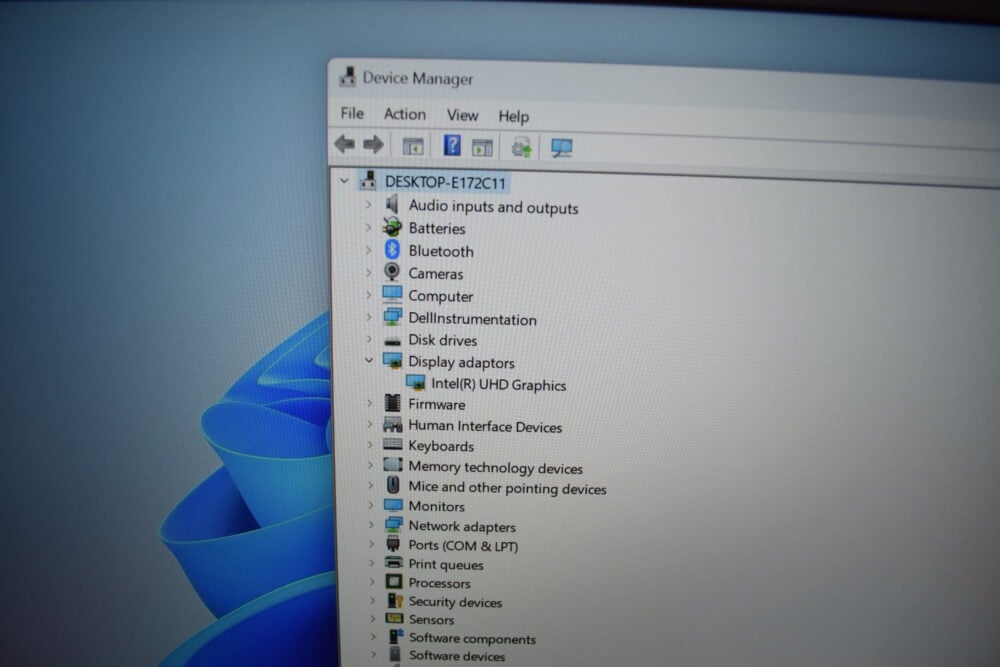Click the webcam icon beside Cameras
Viewport: 1000px width, 667px height.
pos(392,272)
